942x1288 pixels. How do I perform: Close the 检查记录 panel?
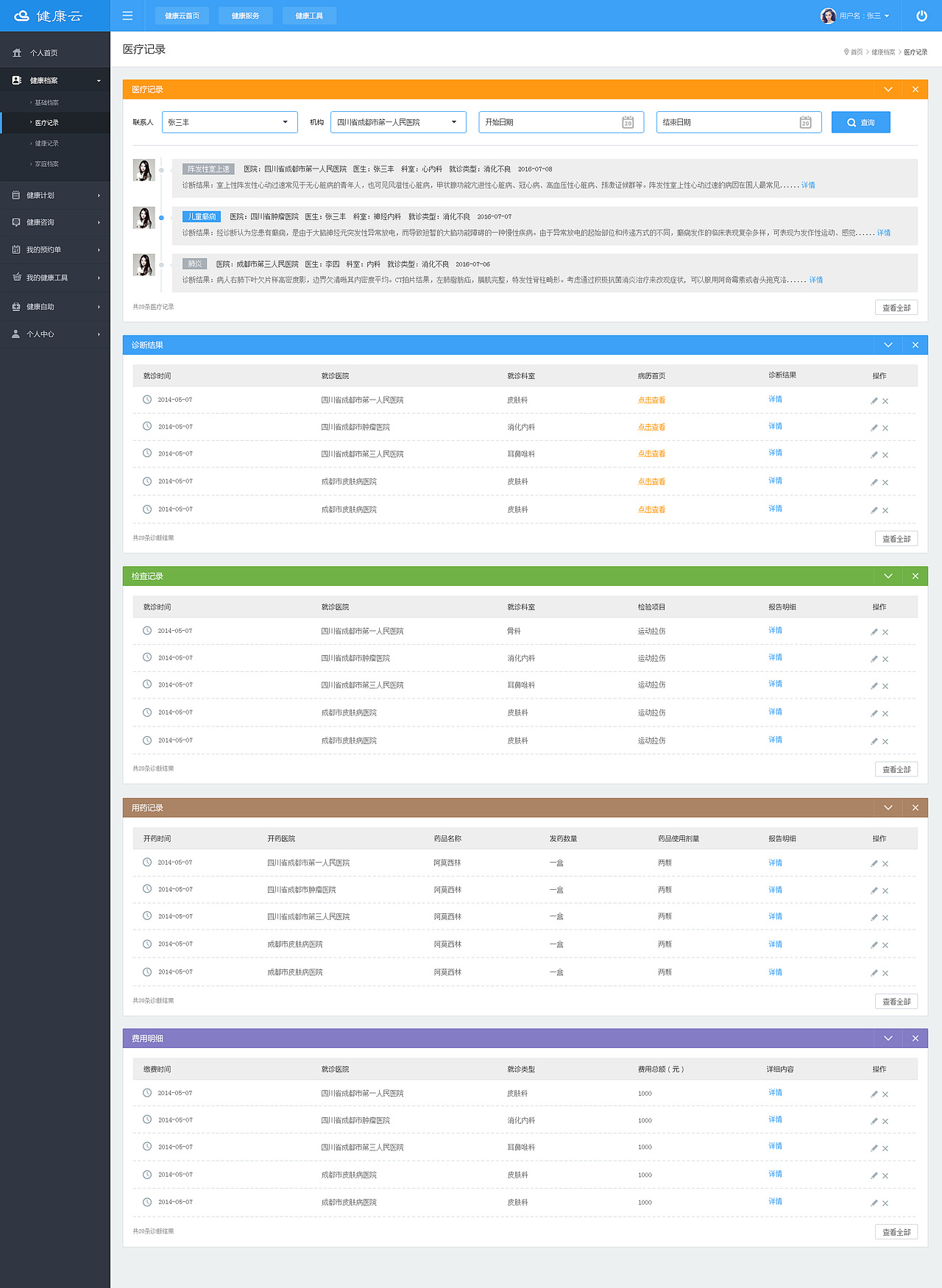click(x=916, y=576)
